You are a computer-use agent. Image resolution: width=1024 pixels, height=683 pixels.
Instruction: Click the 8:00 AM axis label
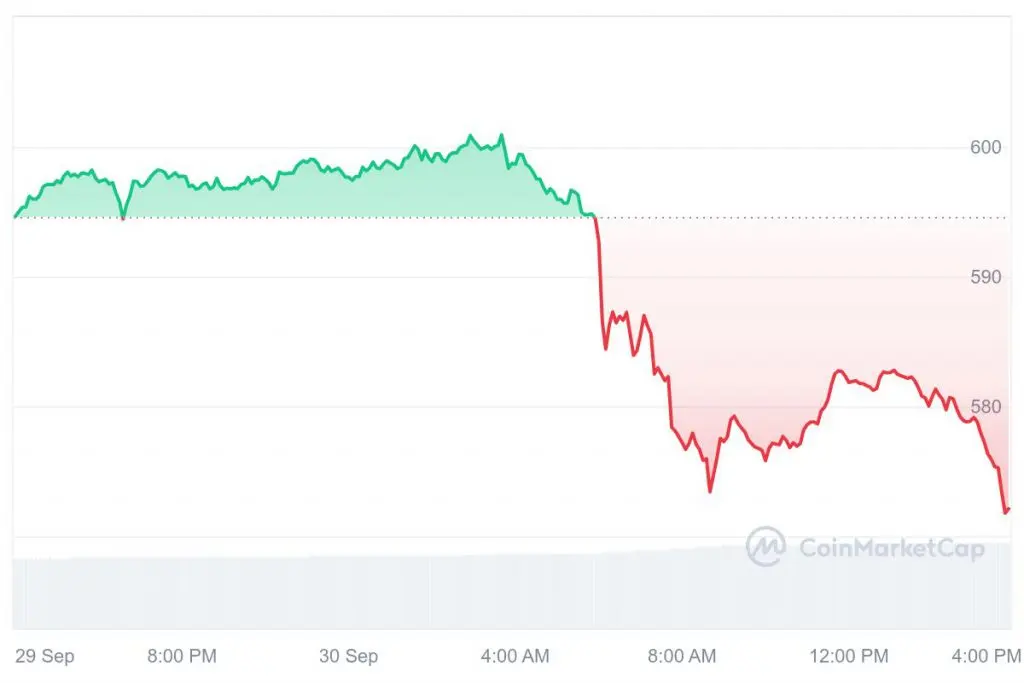[x=682, y=656]
